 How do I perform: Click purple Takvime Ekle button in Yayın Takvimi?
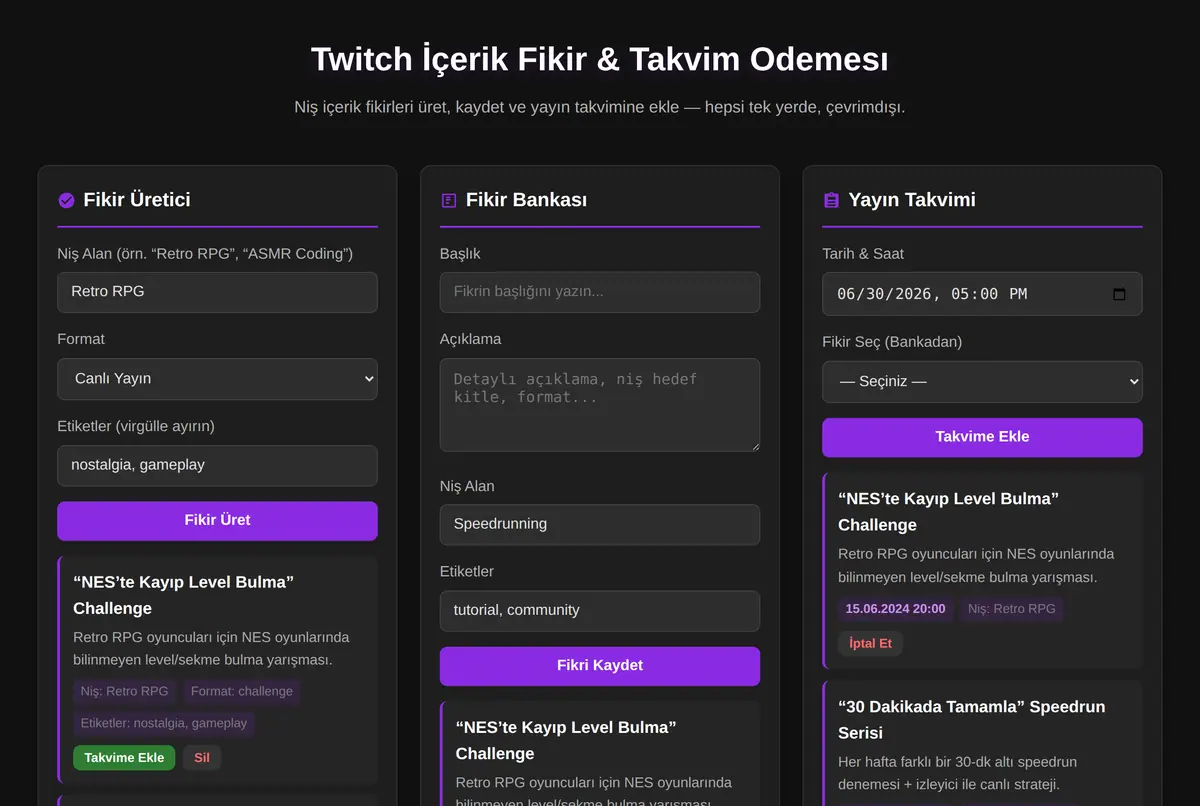982,437
